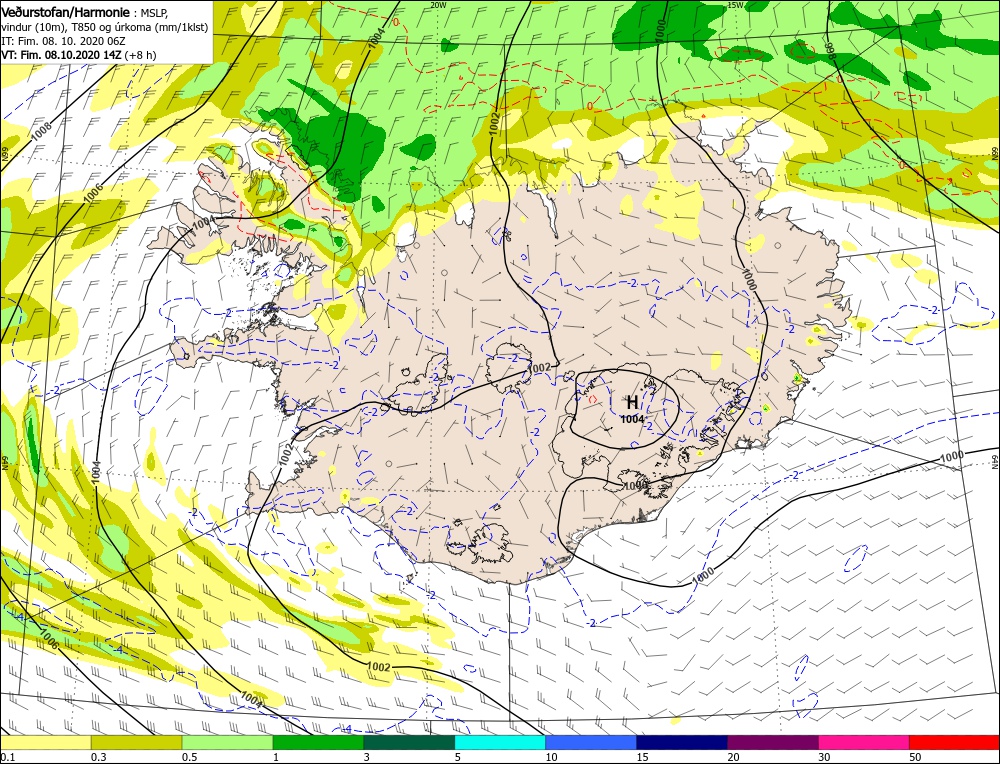Click the purple 20–30 legend swatch

773,742
